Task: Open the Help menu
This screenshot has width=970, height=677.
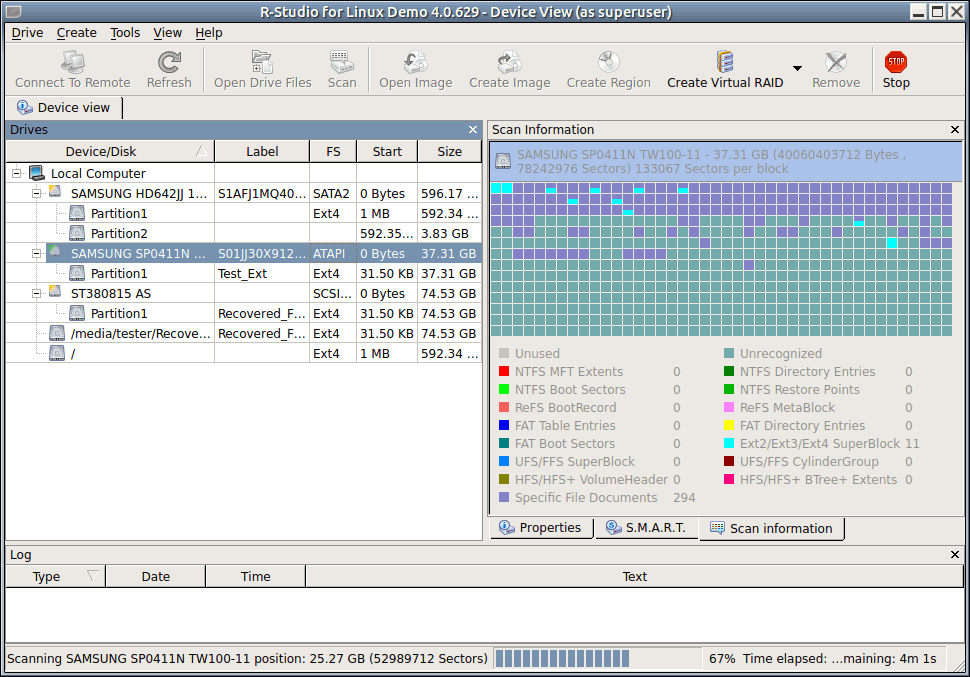Action: [209, 33]
